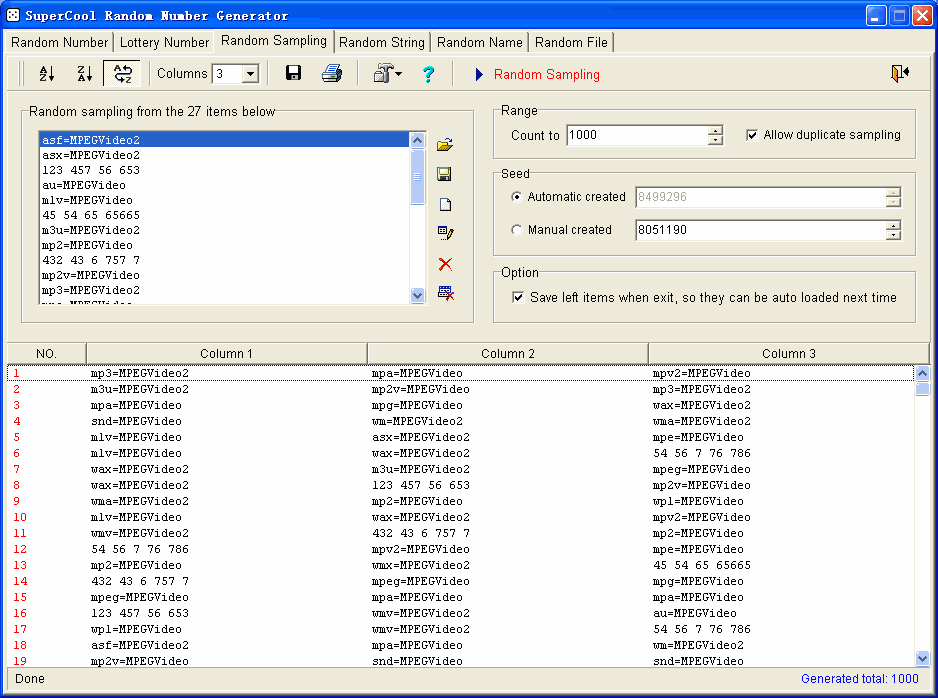938x698 pixels.
Task: Toggle Allow duplicate sampling checkbox
Action: pyautogui.click(x=752, y=135)
